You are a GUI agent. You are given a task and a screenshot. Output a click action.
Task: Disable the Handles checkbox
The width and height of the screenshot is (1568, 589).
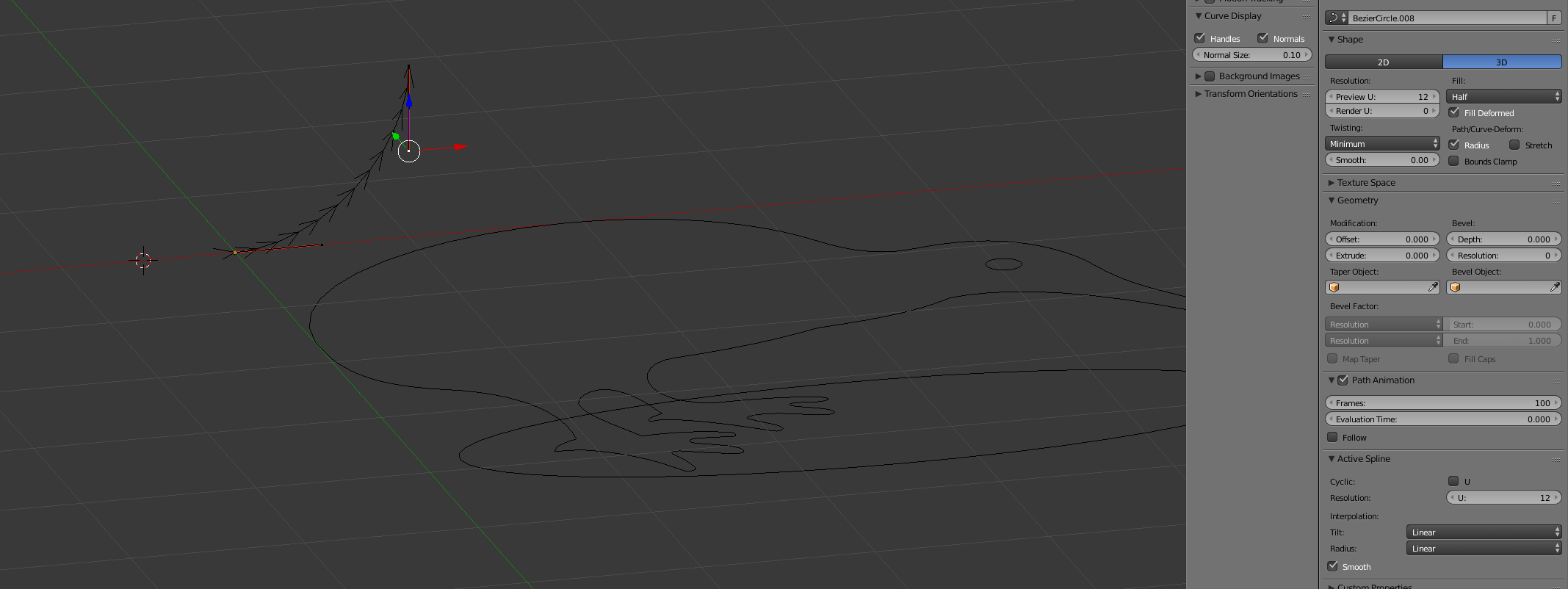click(x=1200, y=38)
